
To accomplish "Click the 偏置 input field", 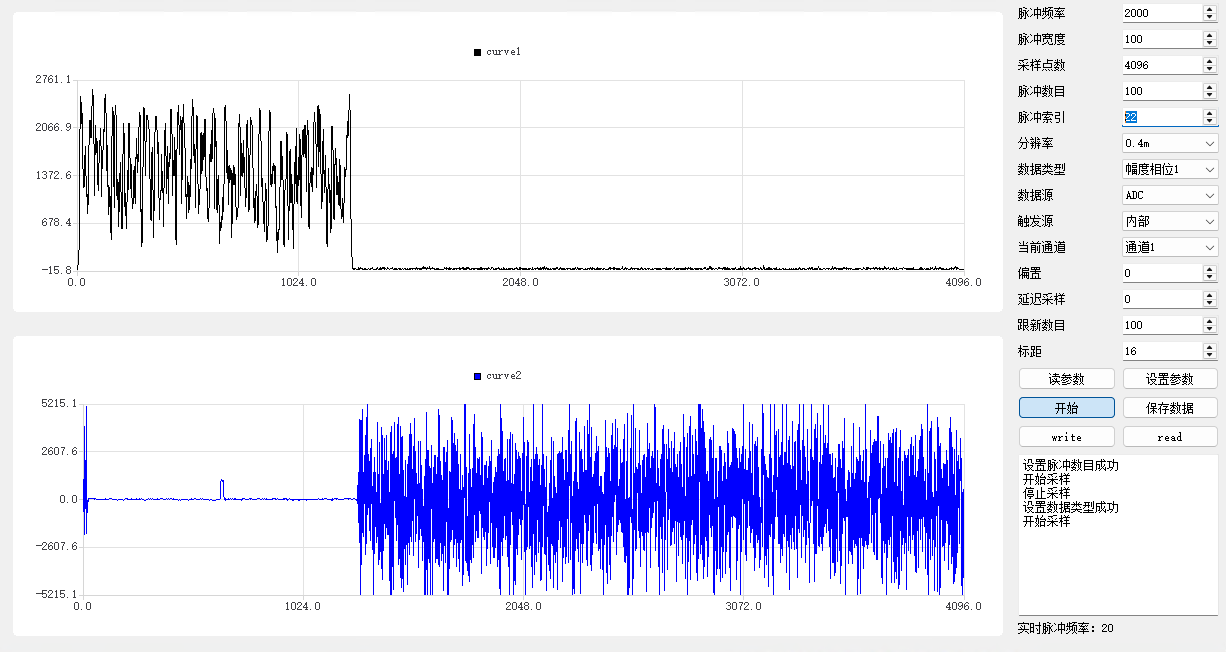I will coord(1160,273).
